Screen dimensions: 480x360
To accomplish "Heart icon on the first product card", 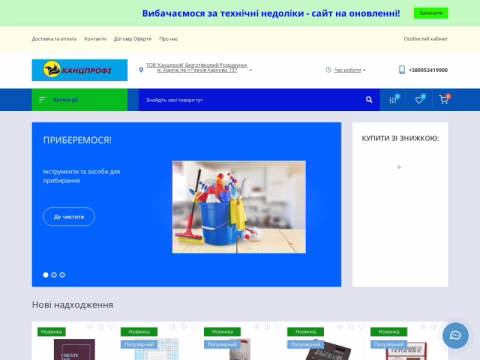I will (x=111, y=327).
